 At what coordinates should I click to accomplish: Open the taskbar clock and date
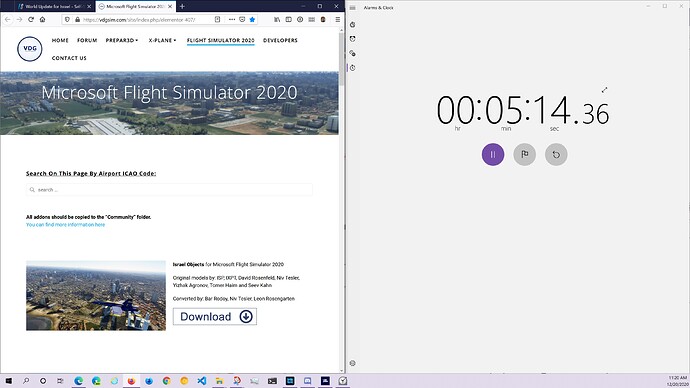[678, 381]
